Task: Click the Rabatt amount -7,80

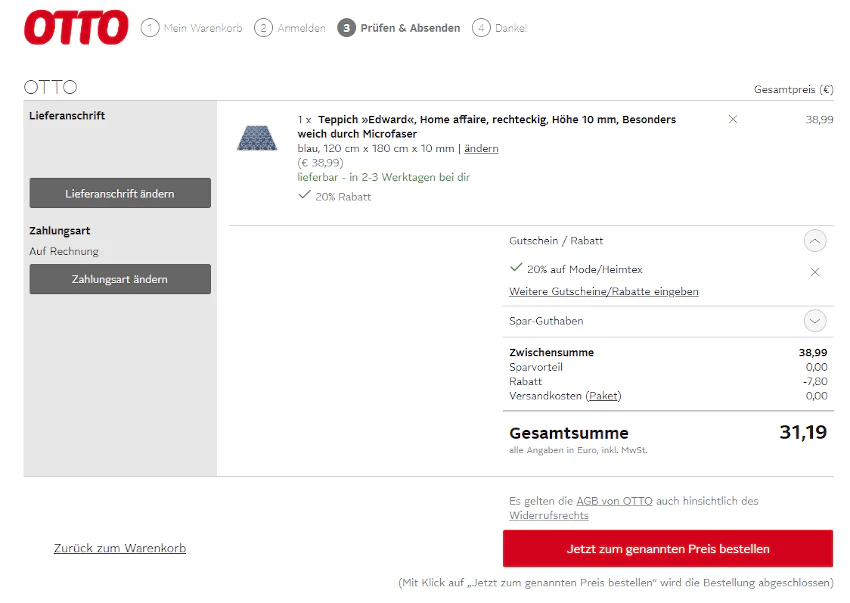Action: pos(815,381)
